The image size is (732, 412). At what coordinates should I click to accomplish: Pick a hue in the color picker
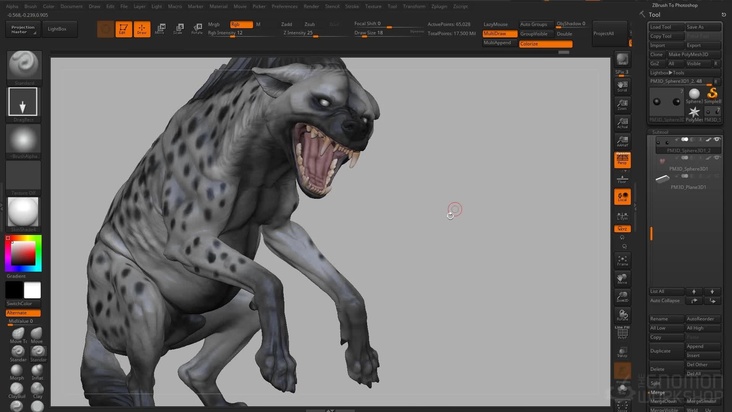[x=23, y=253]
